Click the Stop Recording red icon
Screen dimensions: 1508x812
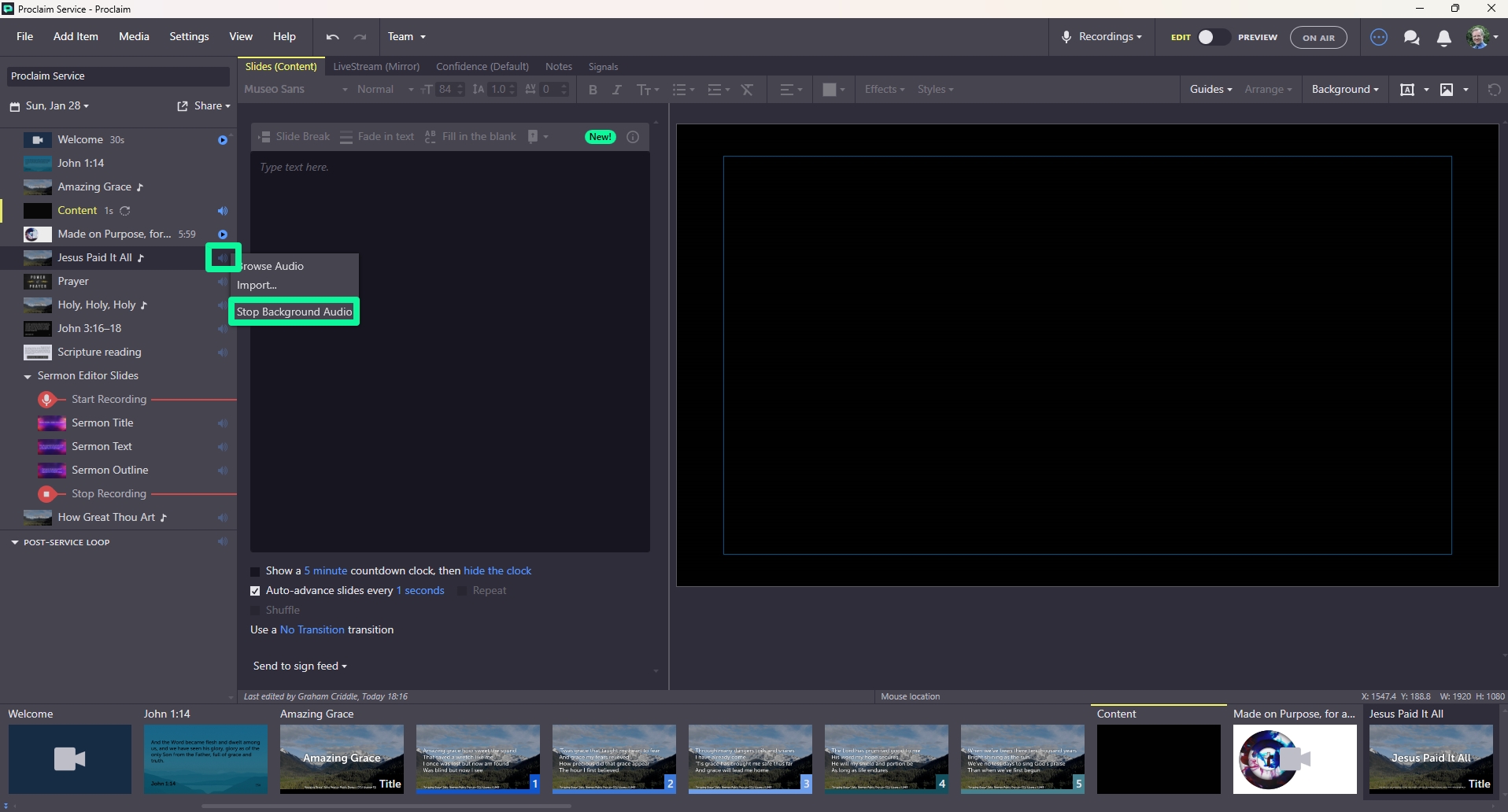[47, 494]
